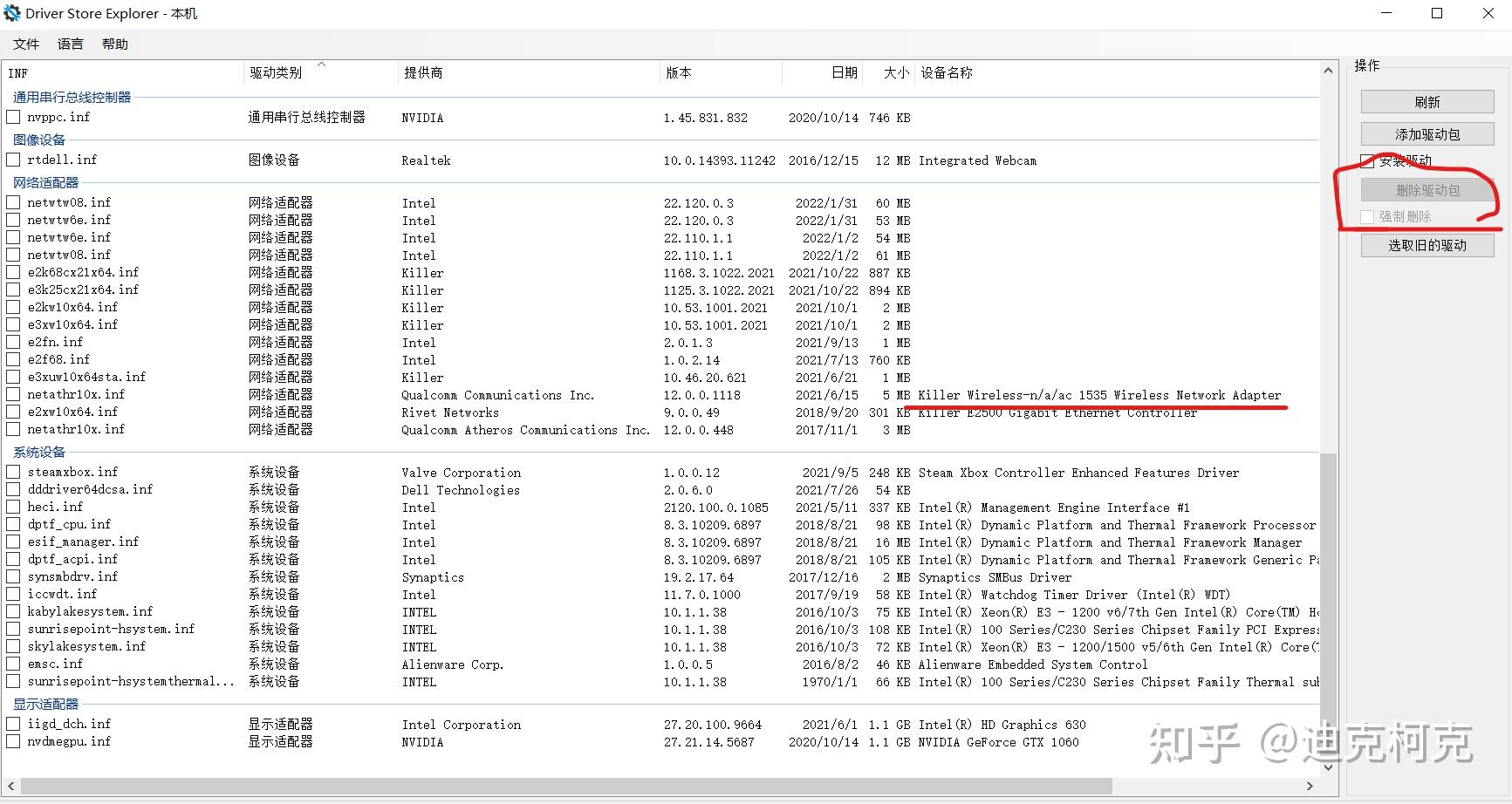Open the 帮助 menu
1512x804 pixels.
(x=115, y=44)
